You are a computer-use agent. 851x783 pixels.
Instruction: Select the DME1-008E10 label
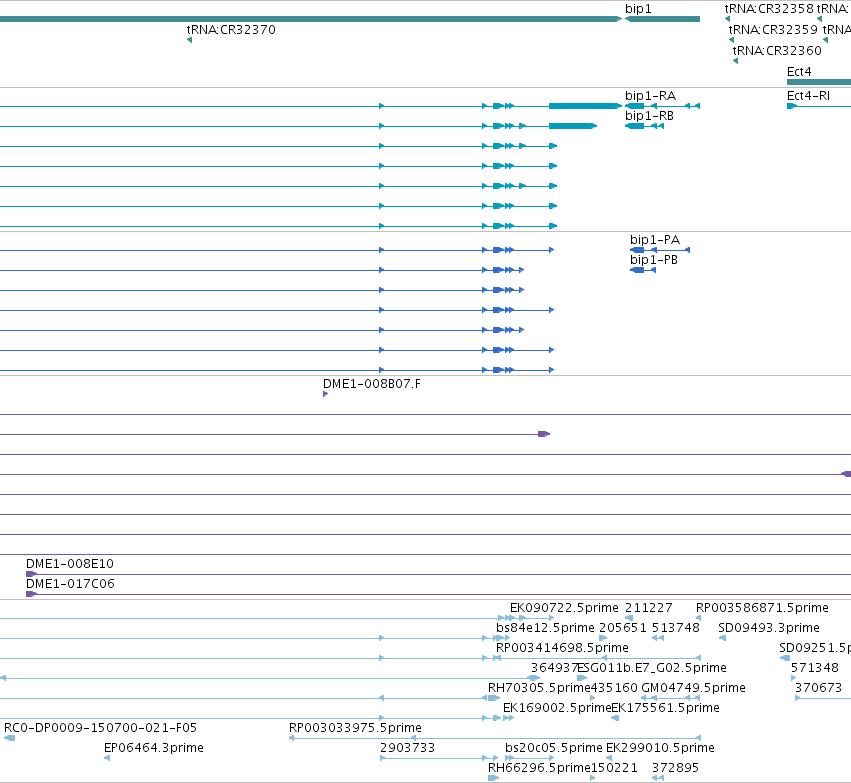click(70, 563)
